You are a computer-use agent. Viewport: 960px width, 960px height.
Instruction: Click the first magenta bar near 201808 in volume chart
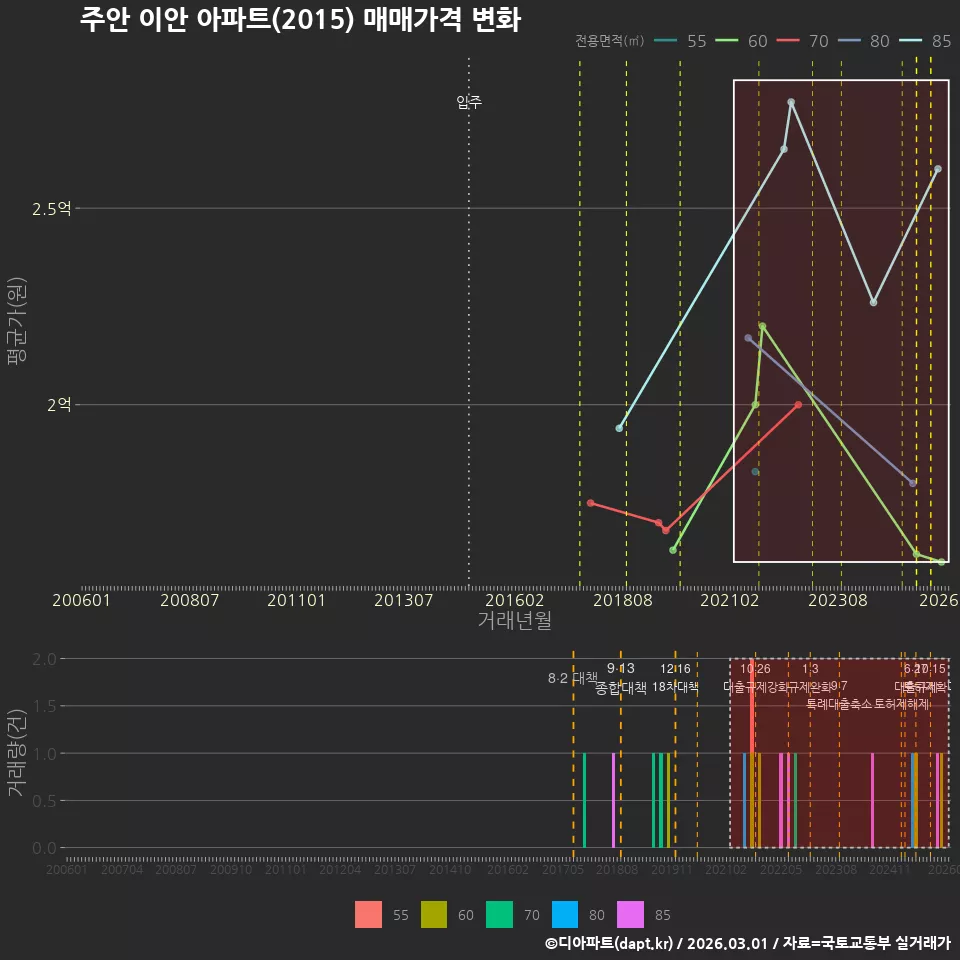click(x=613, y=800)
